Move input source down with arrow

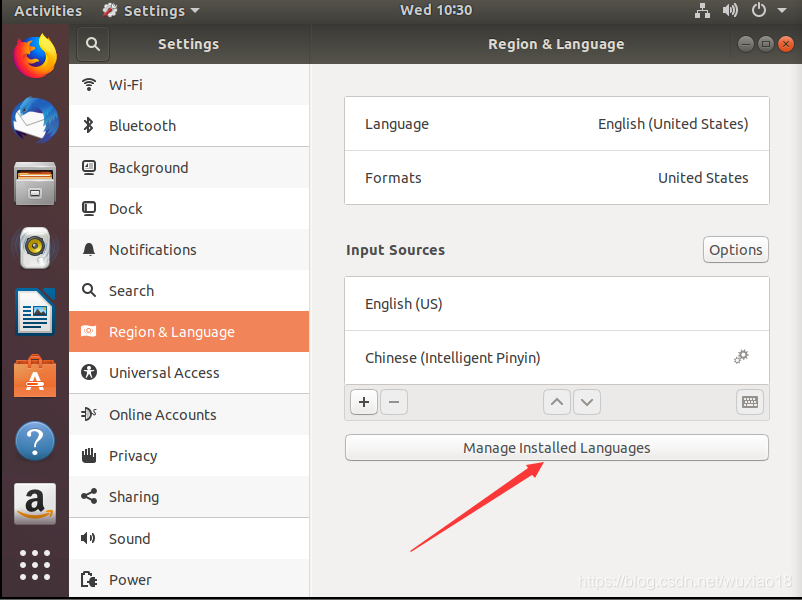click(587, 402)
